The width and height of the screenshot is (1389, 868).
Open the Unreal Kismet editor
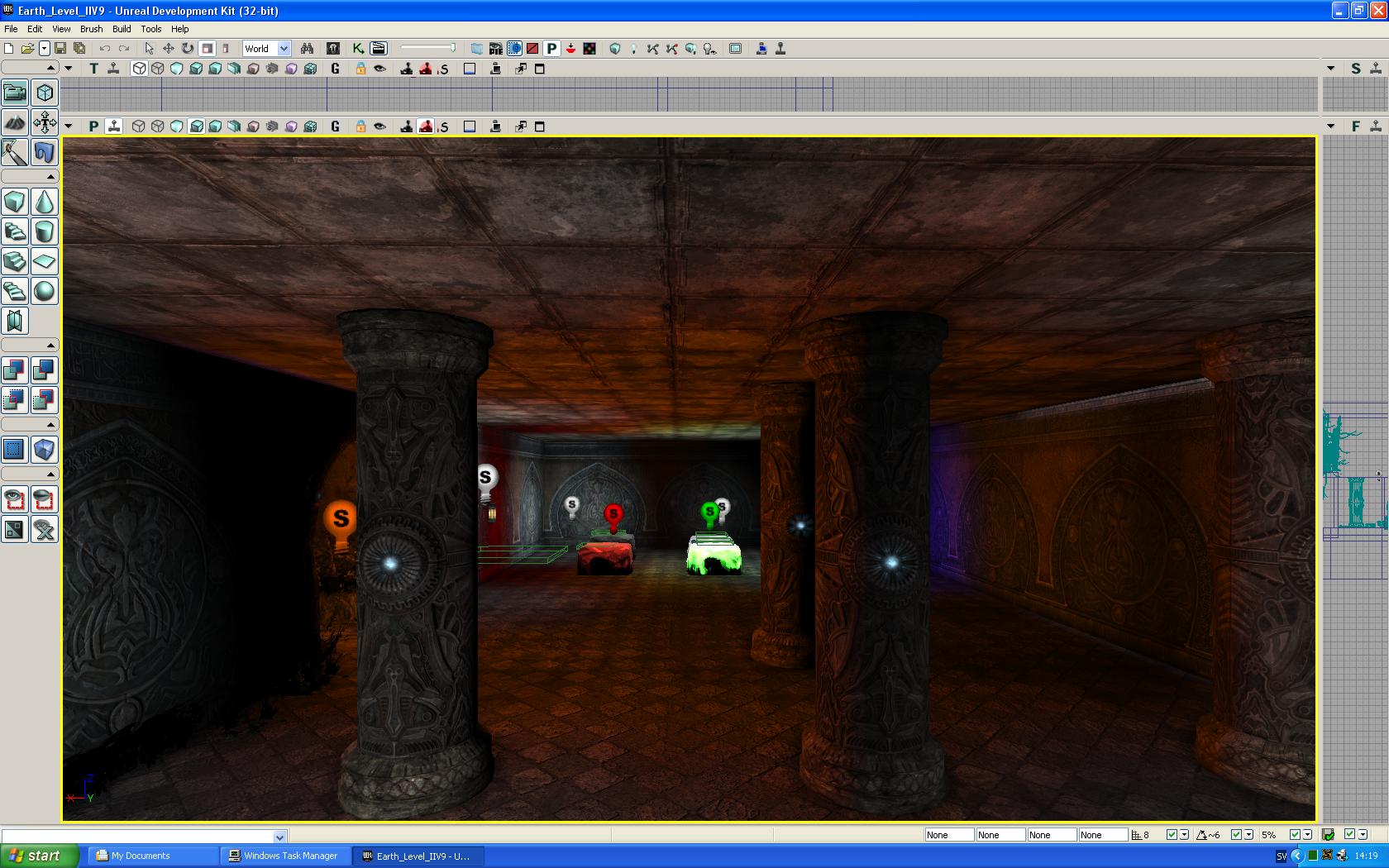coord(359,49)
